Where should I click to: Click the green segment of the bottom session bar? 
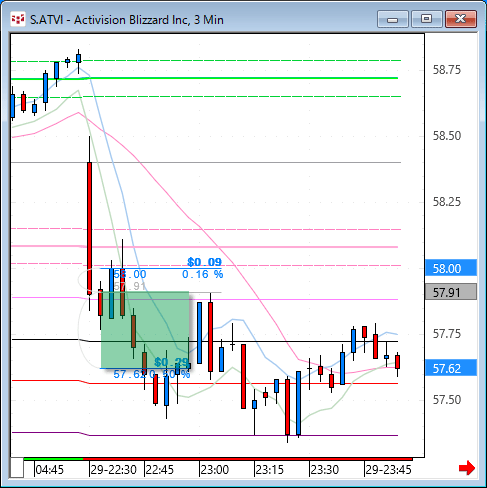click(53, 459)
